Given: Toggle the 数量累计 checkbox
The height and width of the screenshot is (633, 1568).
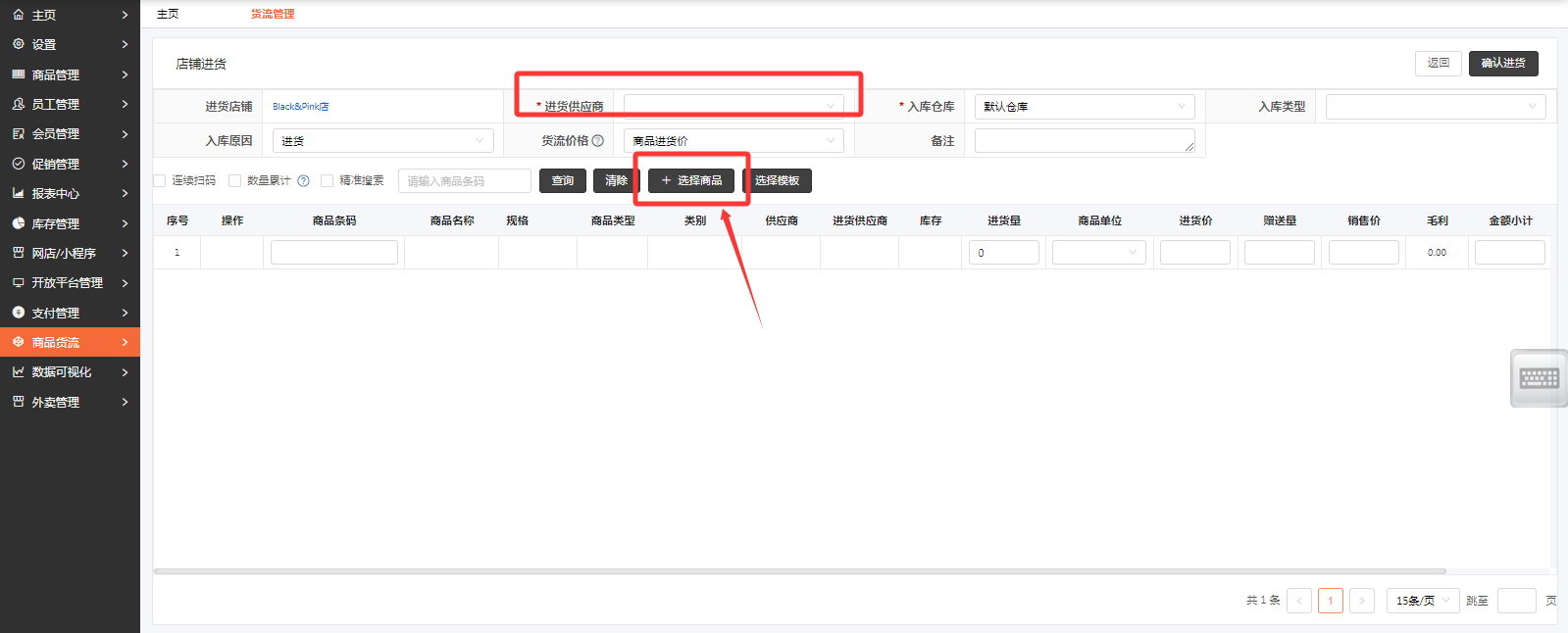Looking at the screenshot, I should (234, 181).
